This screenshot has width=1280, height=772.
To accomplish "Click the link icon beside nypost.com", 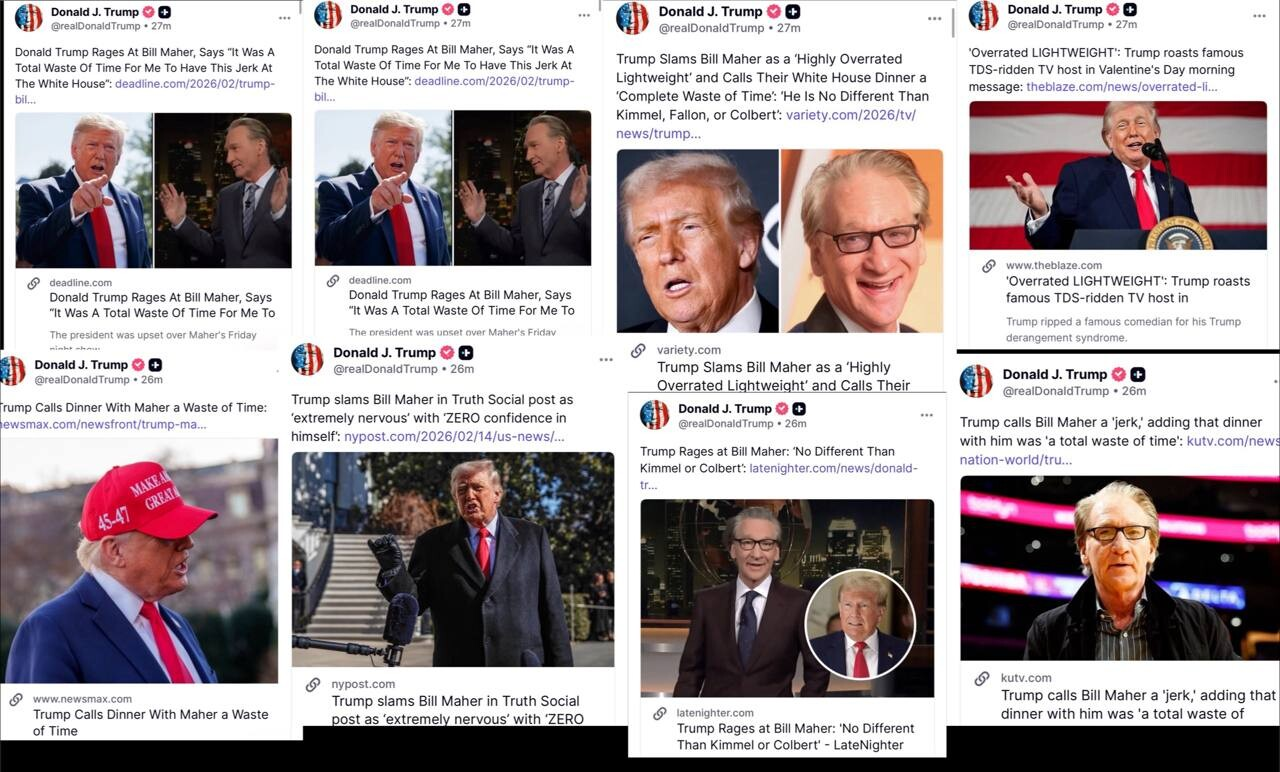I will [x=313, y=684].
